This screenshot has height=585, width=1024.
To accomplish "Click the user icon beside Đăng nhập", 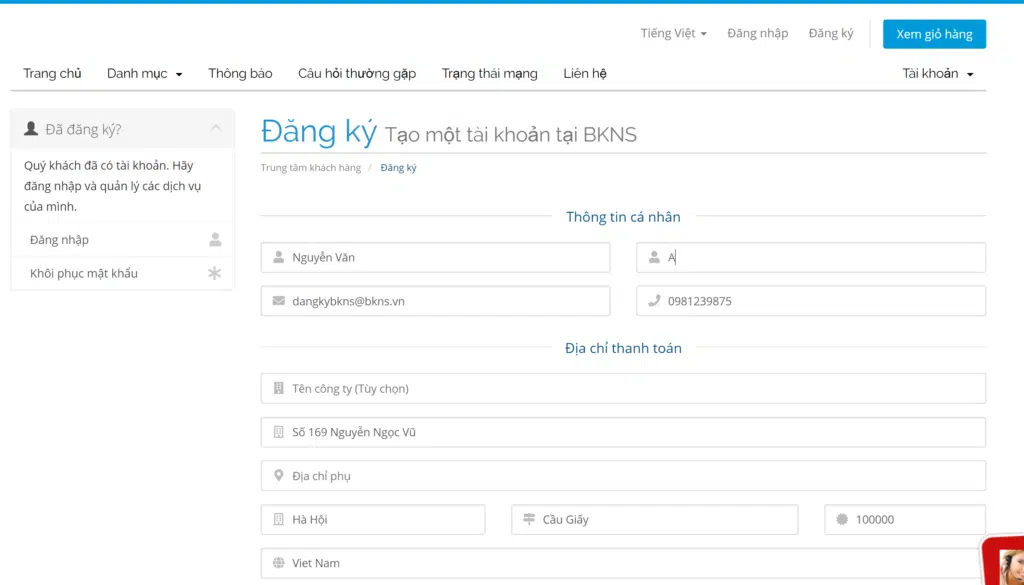I will click(x=215, y=240).
